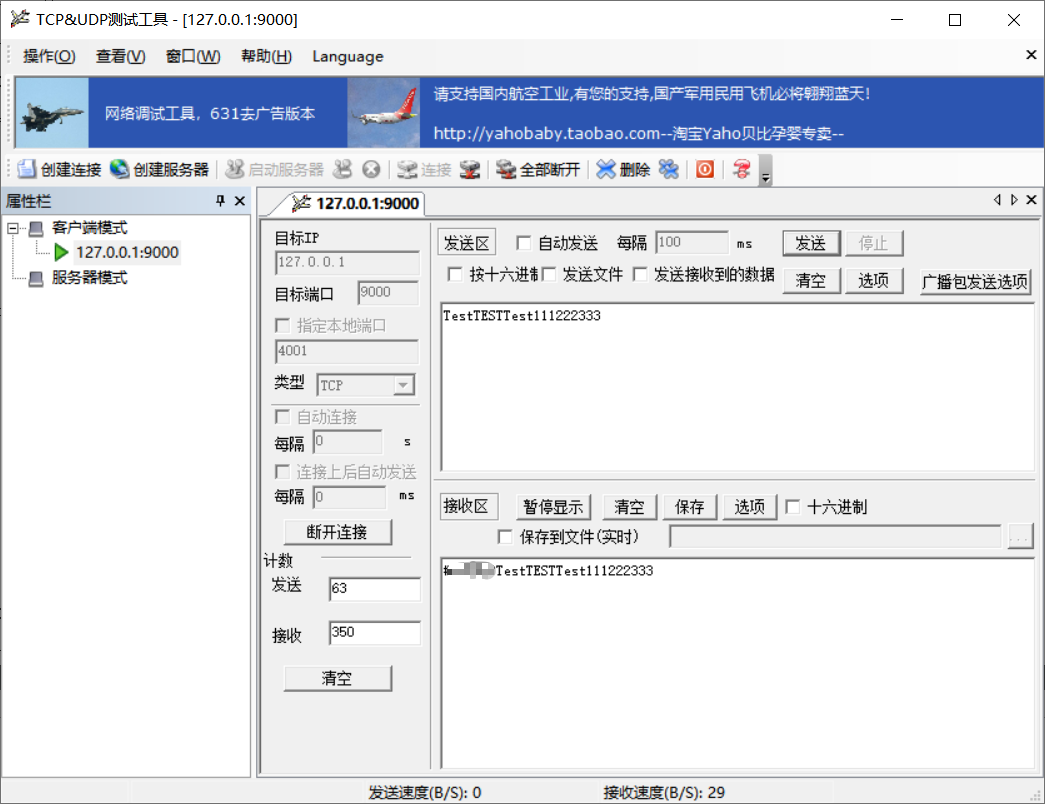
Task: Click the 创建连接 toolbar icon
Action: pyautogui.click(x=26, y=169)
